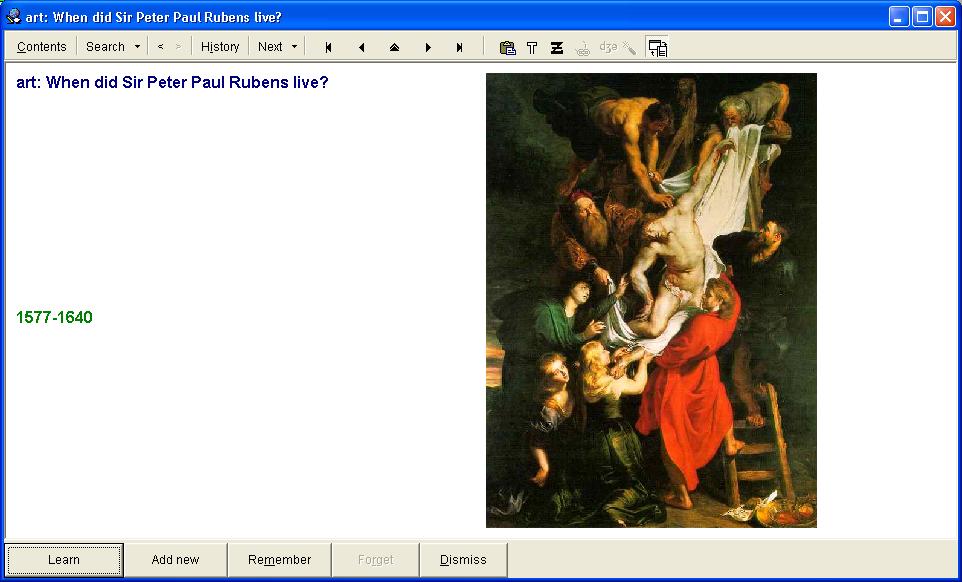Go to the last element arrow
Image resolution: width=962 pixels, height=582 pixels.
[460, 47]
